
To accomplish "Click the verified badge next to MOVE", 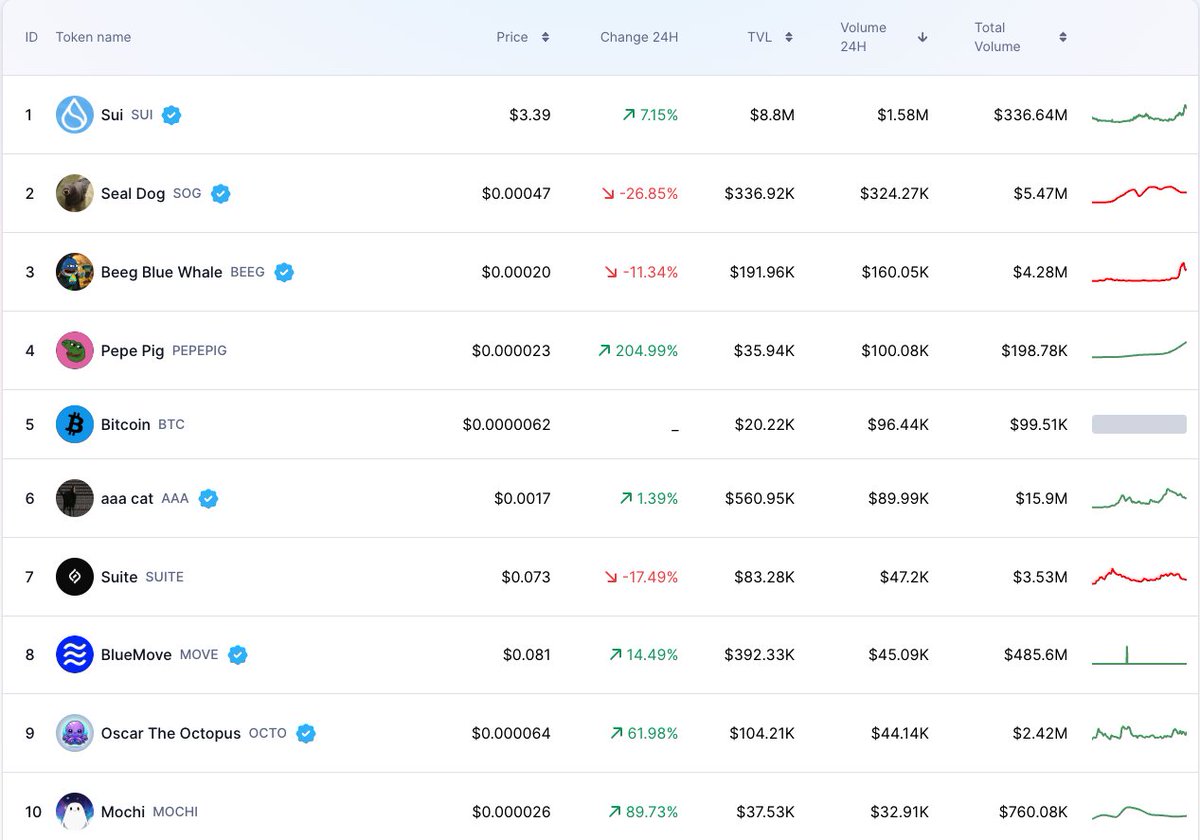I will 238,655.
